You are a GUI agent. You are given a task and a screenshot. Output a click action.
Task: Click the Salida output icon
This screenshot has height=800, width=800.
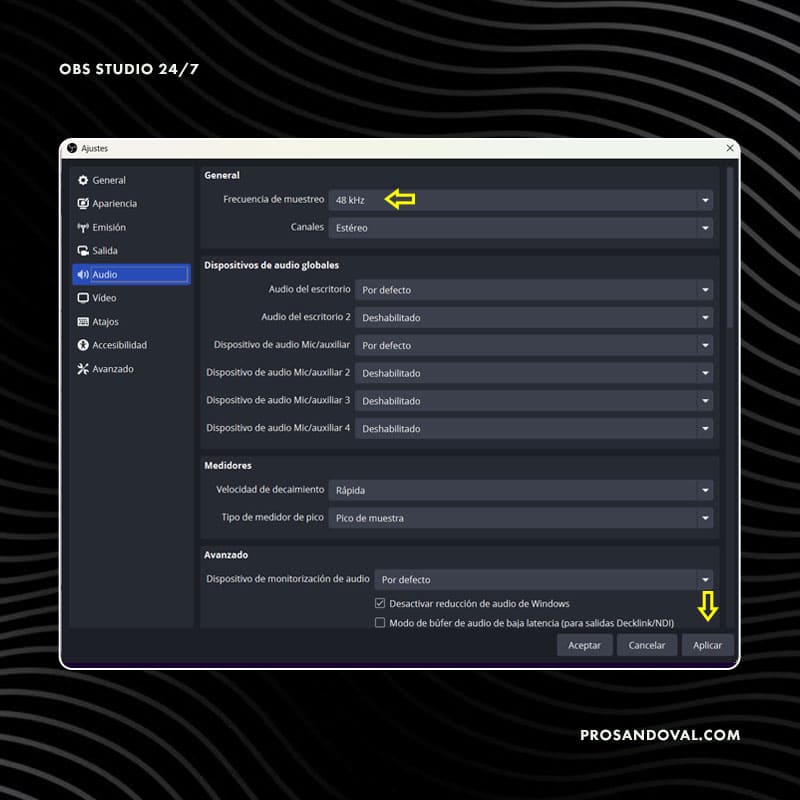[83, 251]
